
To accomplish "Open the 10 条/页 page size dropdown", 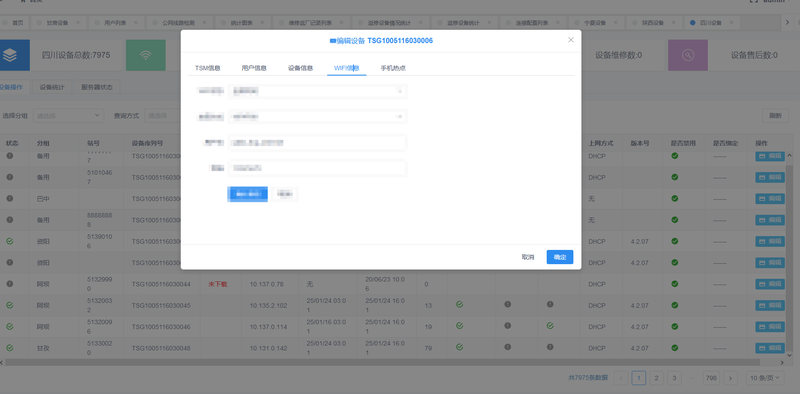I will pyautogui.click(x=766, y=378).
